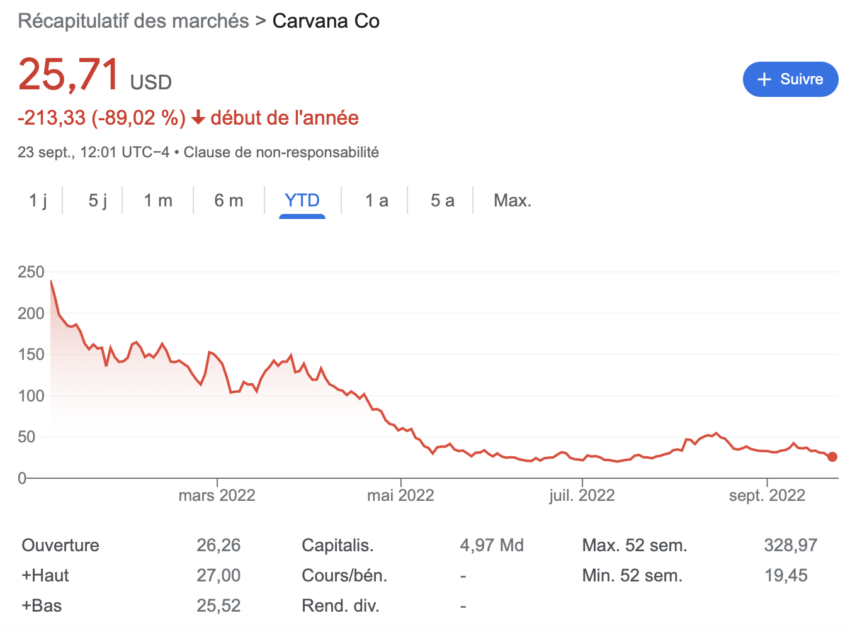Image resolution: width=850 pixels, height=628 pixels.
Task: Follow the stock with Suivre button
Action: tap(790, 79)
